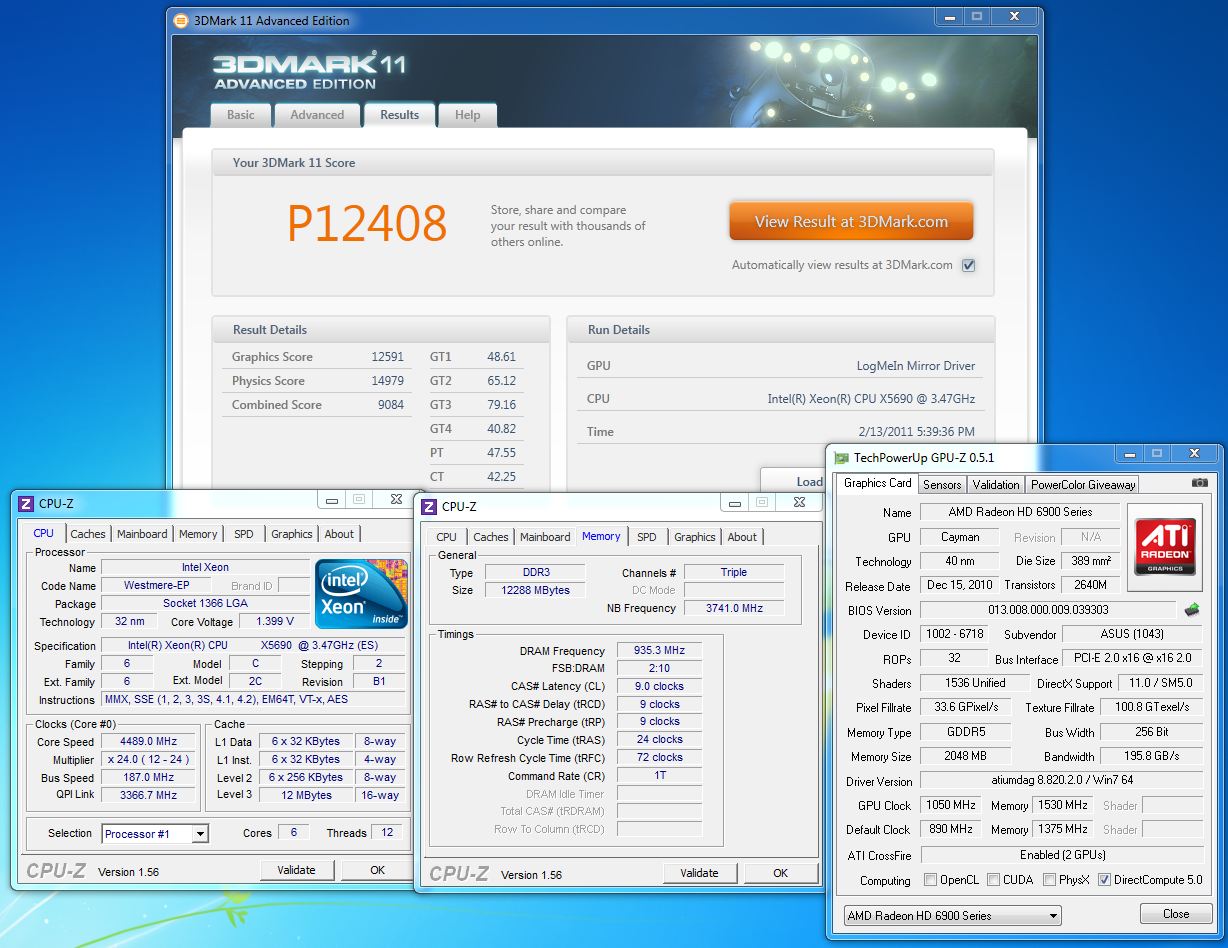Click the Memory CPU-Z window title icon
This screenshot has width=1228, height=948.
[x=430, y=507]
